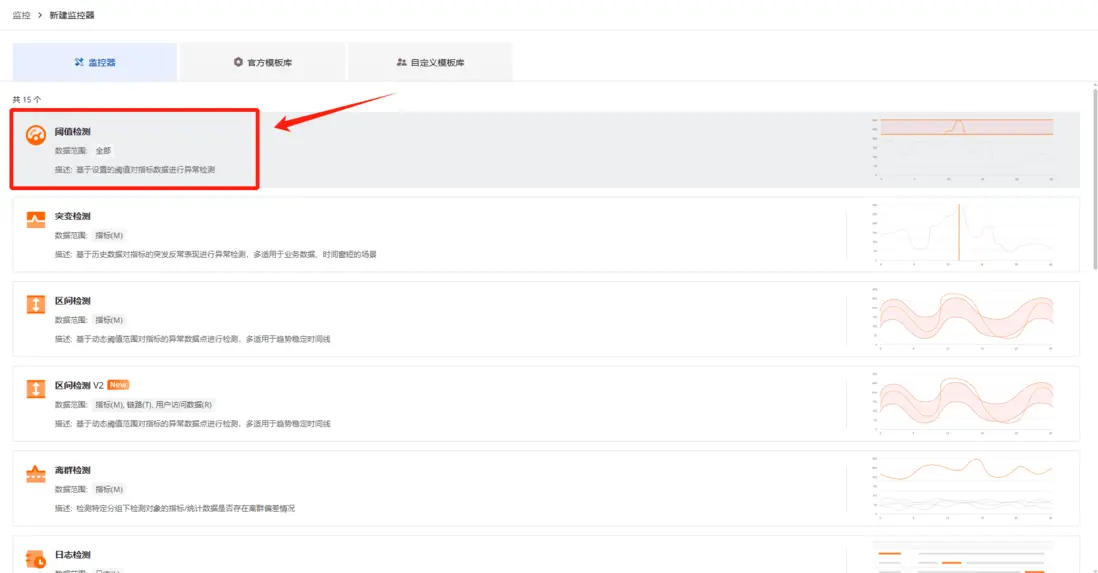Screen dimensions: 1098x573
Task: Select the 区间检测 title without V2
Action: (73, 301)
